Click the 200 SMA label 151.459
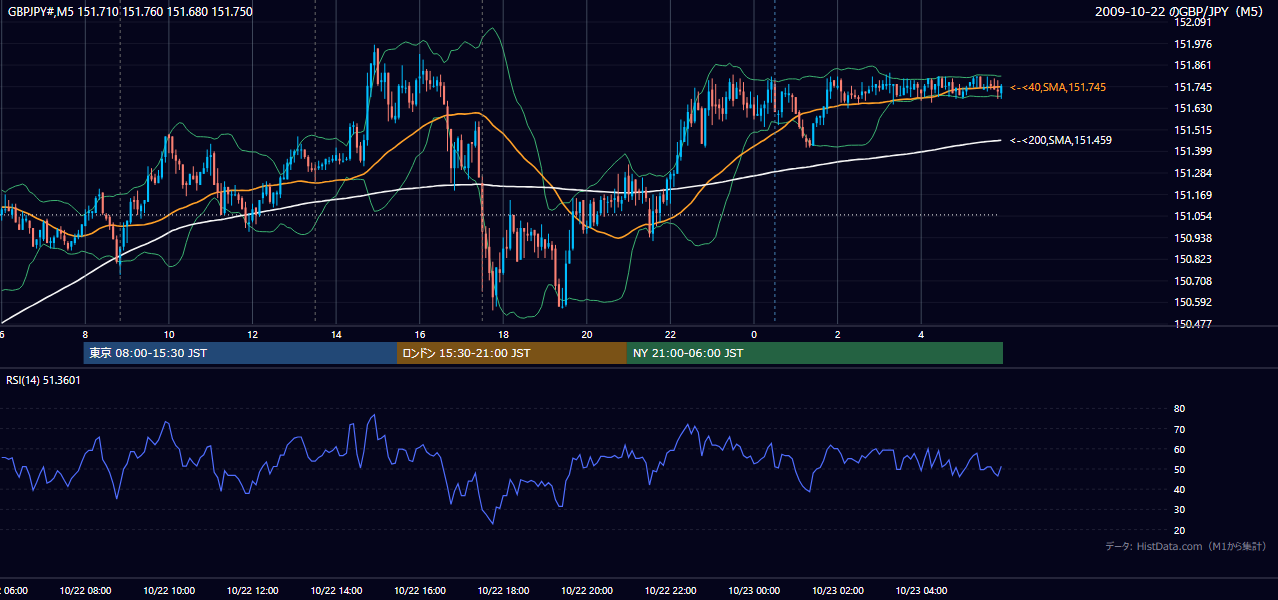Image resolution: width=1278 pixels, height=600 pixels. pyautogui.click(x=1061, y=141)
